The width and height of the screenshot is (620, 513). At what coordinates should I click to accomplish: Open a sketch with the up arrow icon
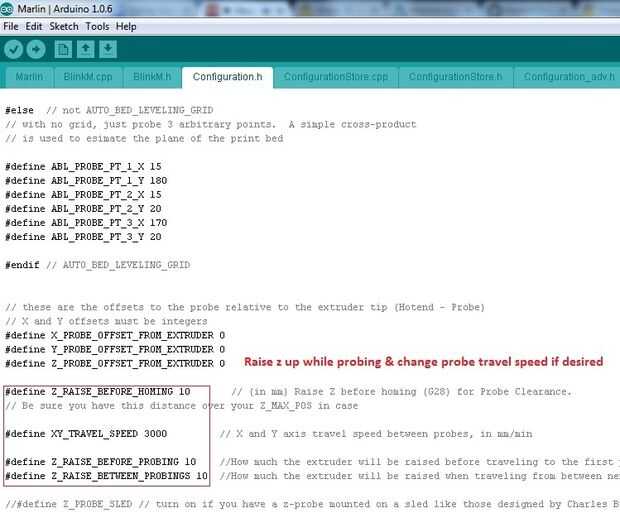click(85, 49)
